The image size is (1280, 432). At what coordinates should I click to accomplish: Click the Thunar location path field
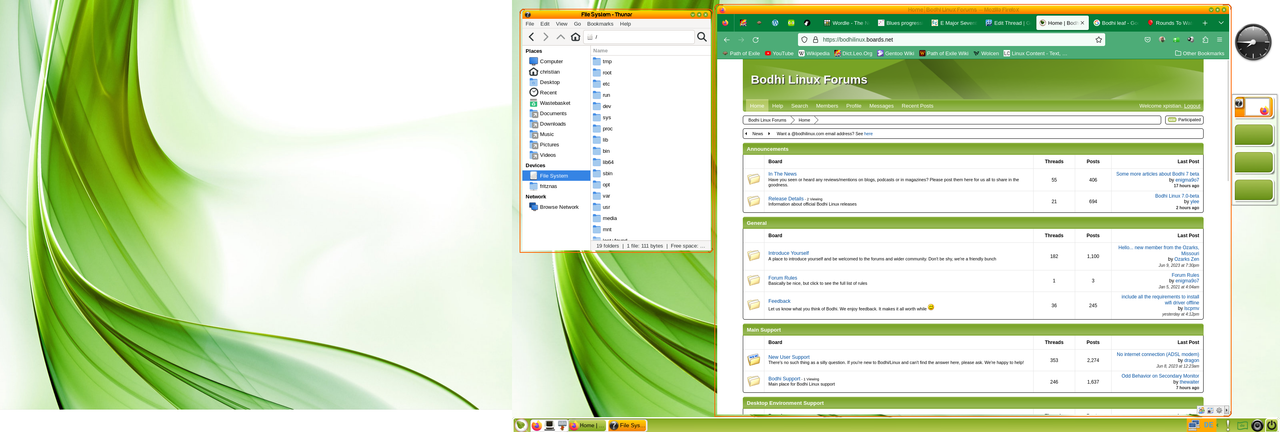tap(639, 37)
